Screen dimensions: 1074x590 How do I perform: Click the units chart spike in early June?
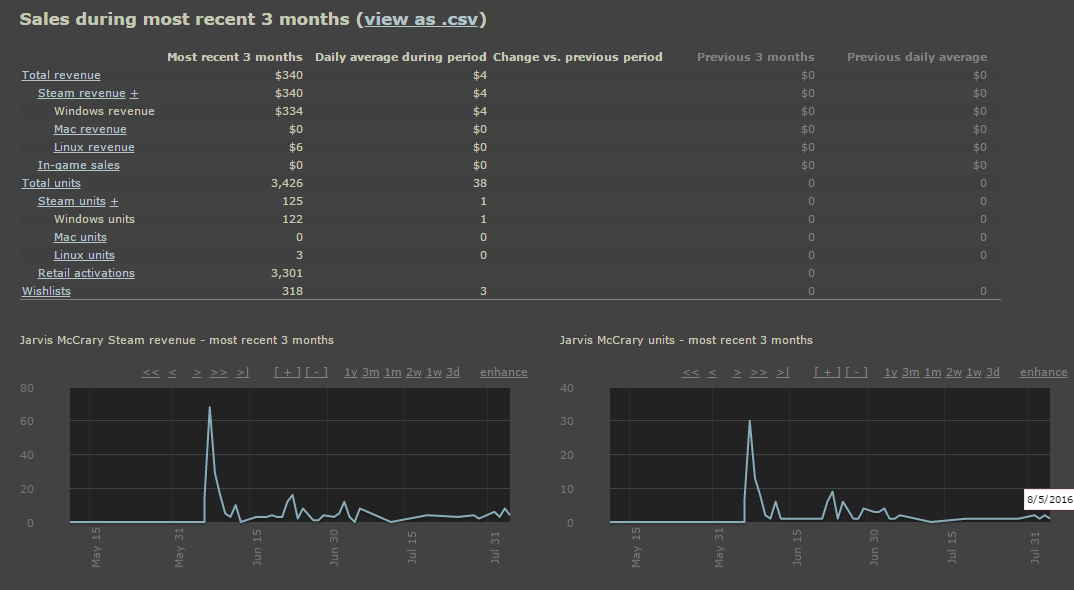pyautogui.click(x=749, y=421)
